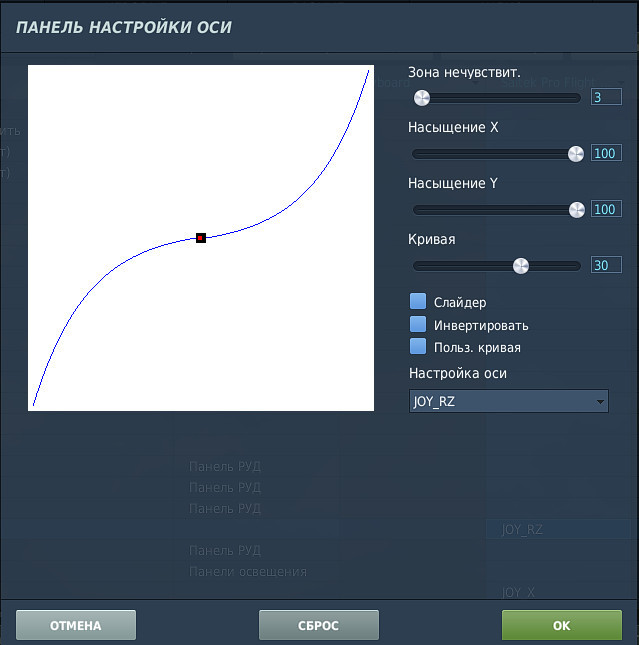Toggle the Инвертировать checkbox
This screenshot has width=639, height=645.
click(x=418, y=324)
